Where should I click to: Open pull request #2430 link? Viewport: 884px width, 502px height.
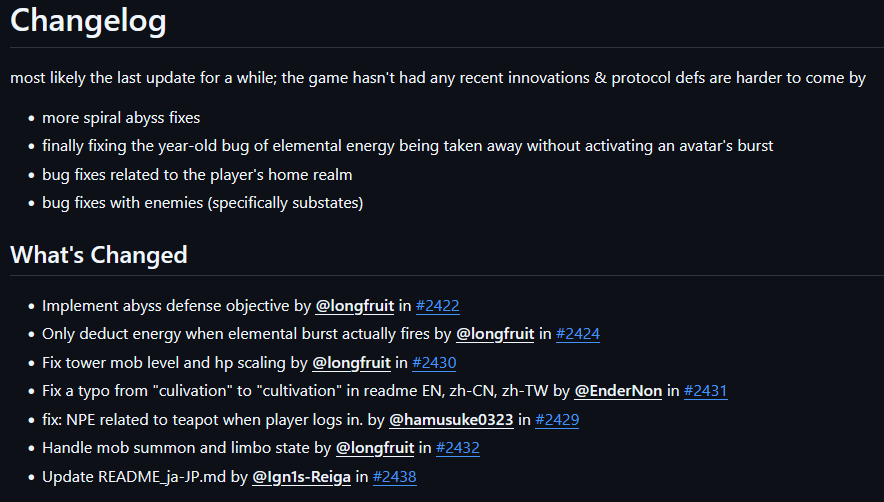coord(434,363)
